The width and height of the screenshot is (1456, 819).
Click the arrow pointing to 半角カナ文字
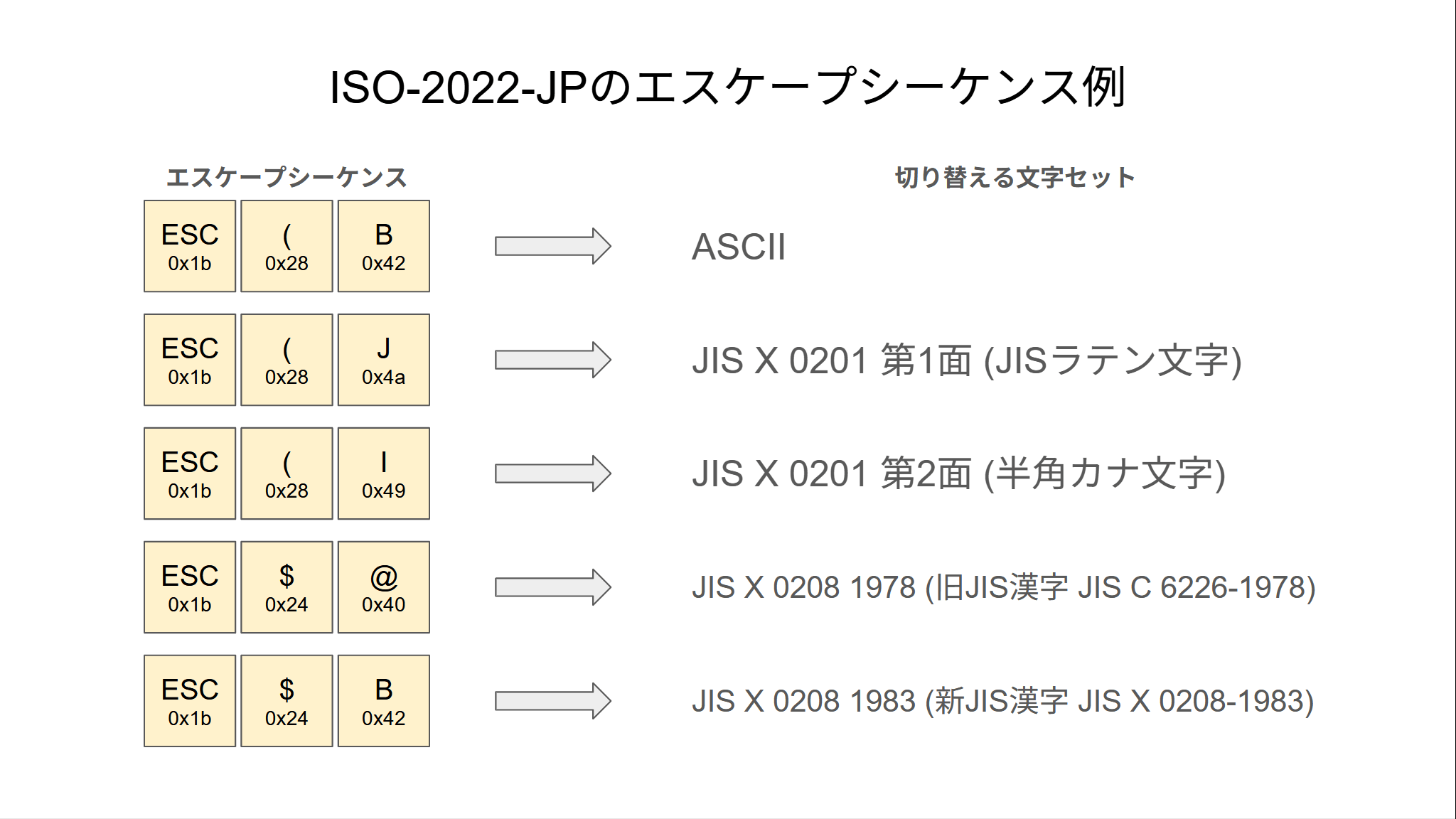coord(553,473)
